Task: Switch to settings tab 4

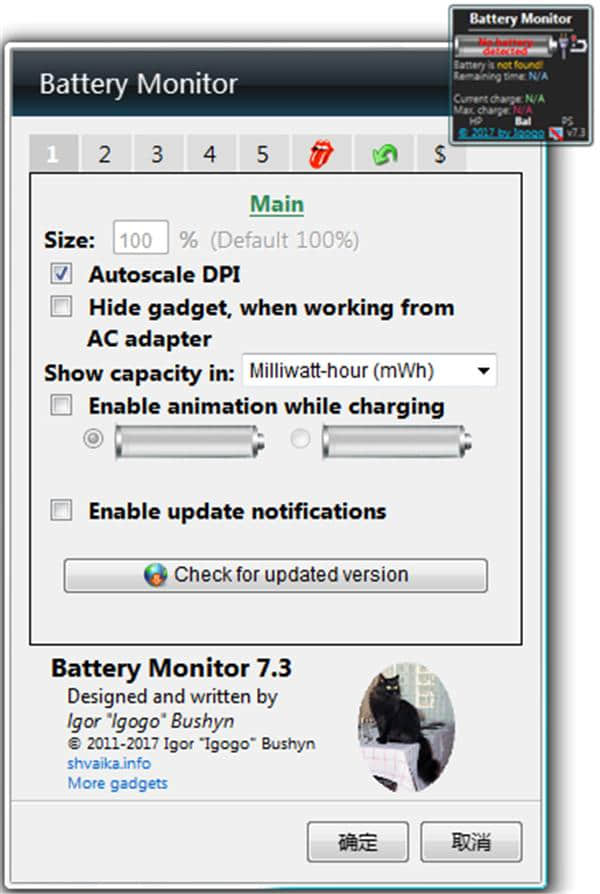Action: (x=209, y=155)
